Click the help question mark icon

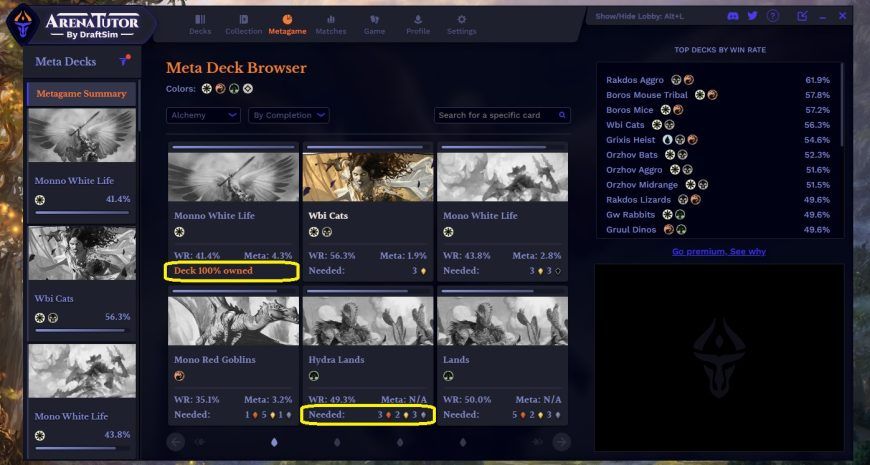coord(773,16)
